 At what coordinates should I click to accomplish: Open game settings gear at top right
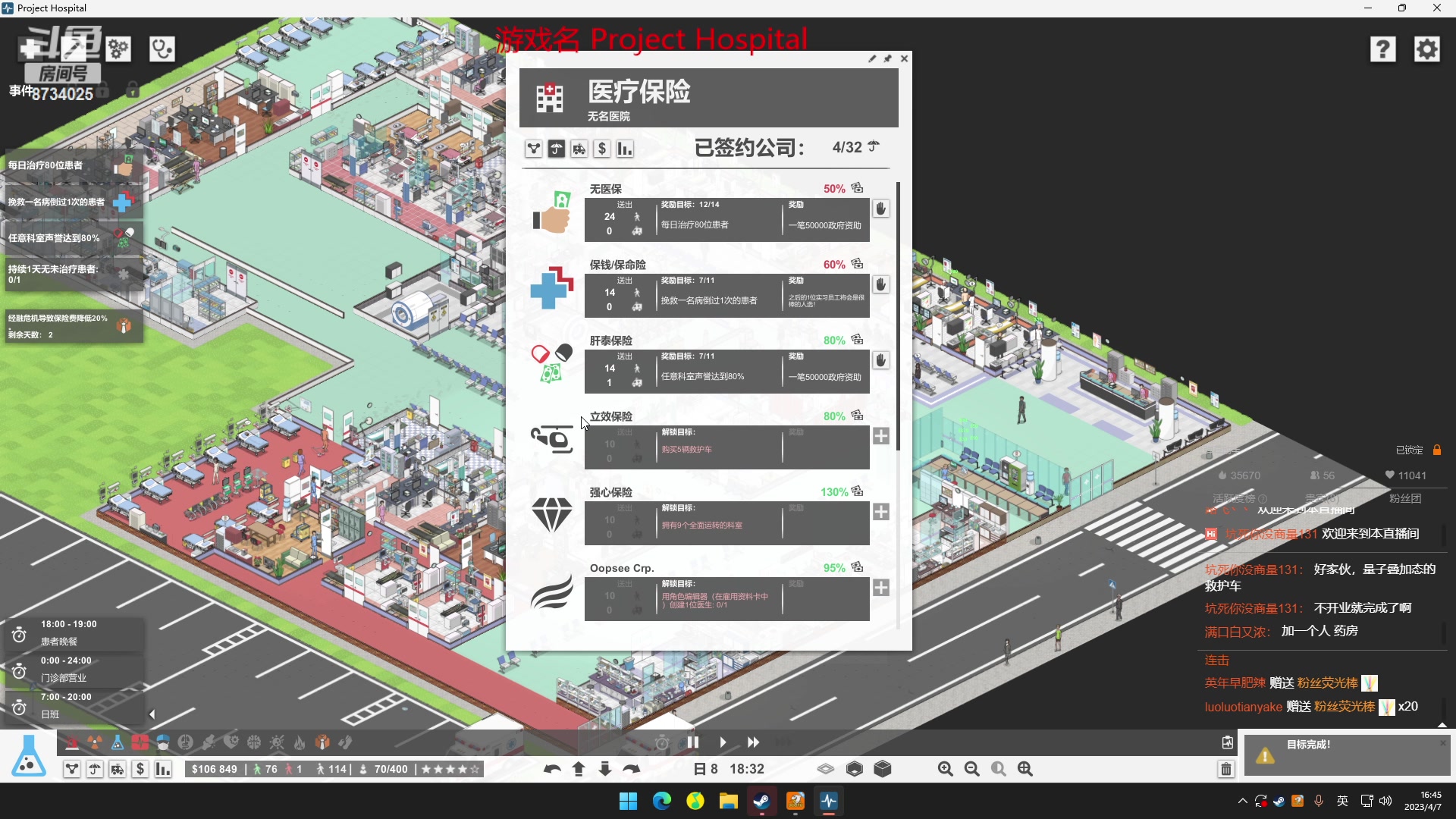pos(1427,49)
